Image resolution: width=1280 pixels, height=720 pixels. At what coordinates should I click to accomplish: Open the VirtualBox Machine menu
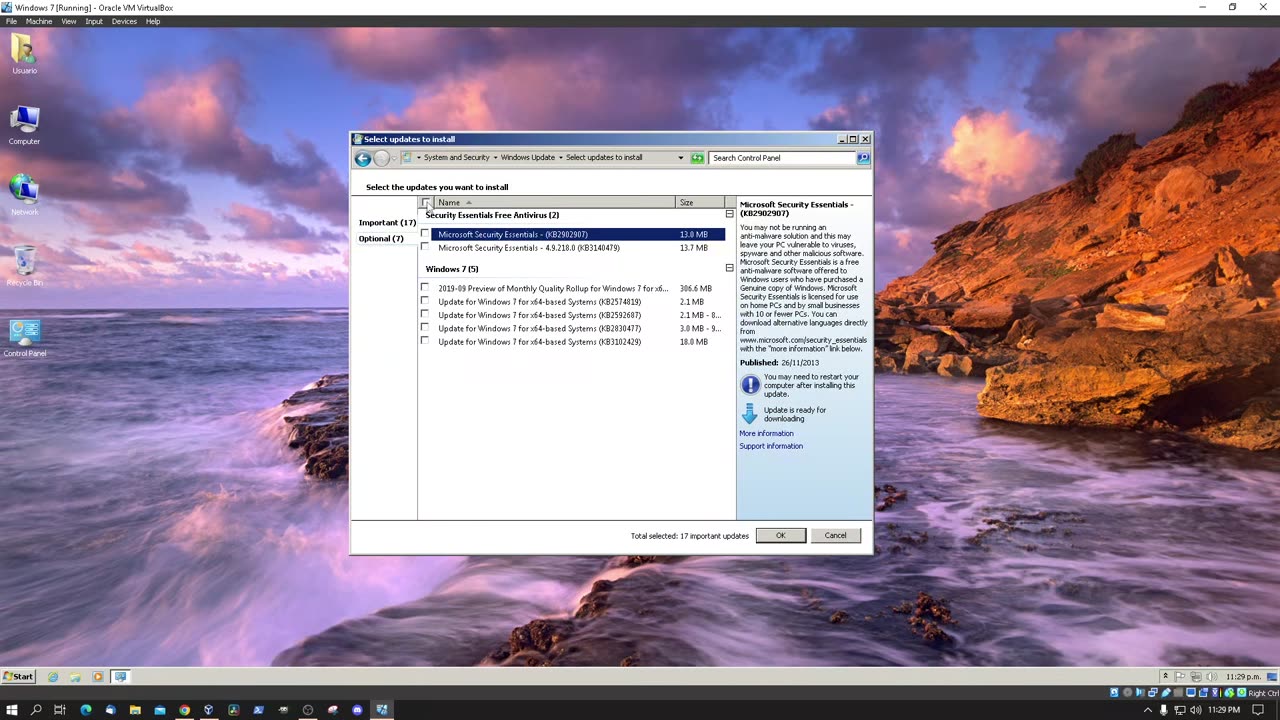point(39,21)
